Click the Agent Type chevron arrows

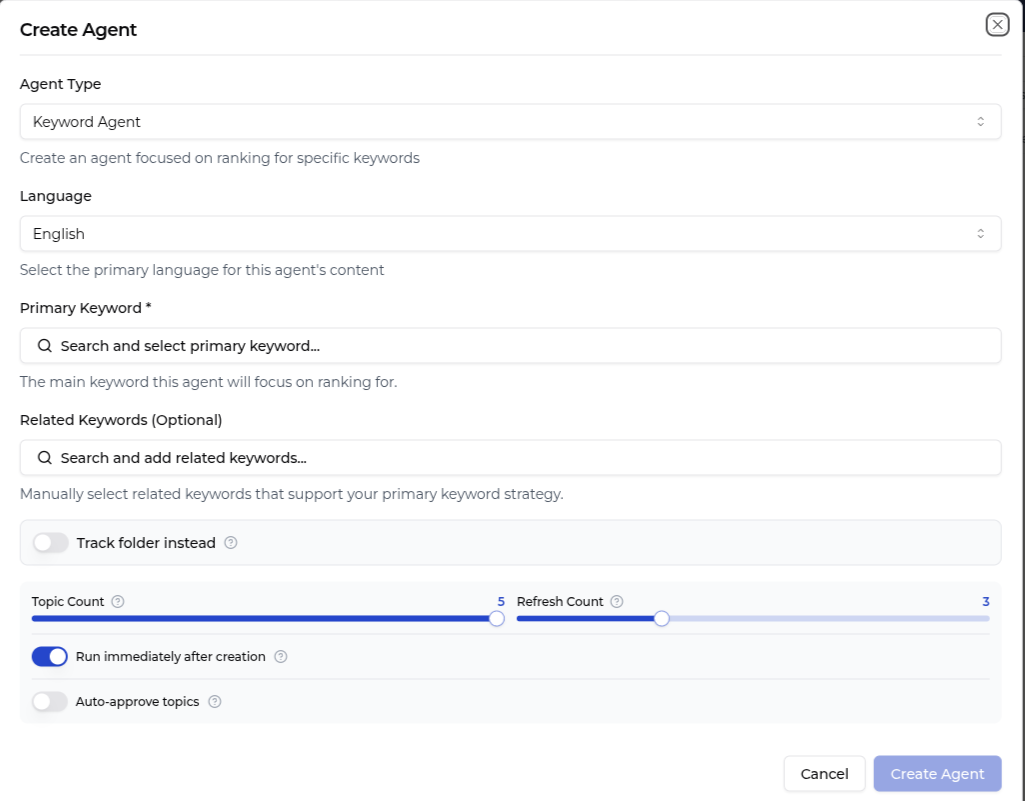[x=981, y=122]
